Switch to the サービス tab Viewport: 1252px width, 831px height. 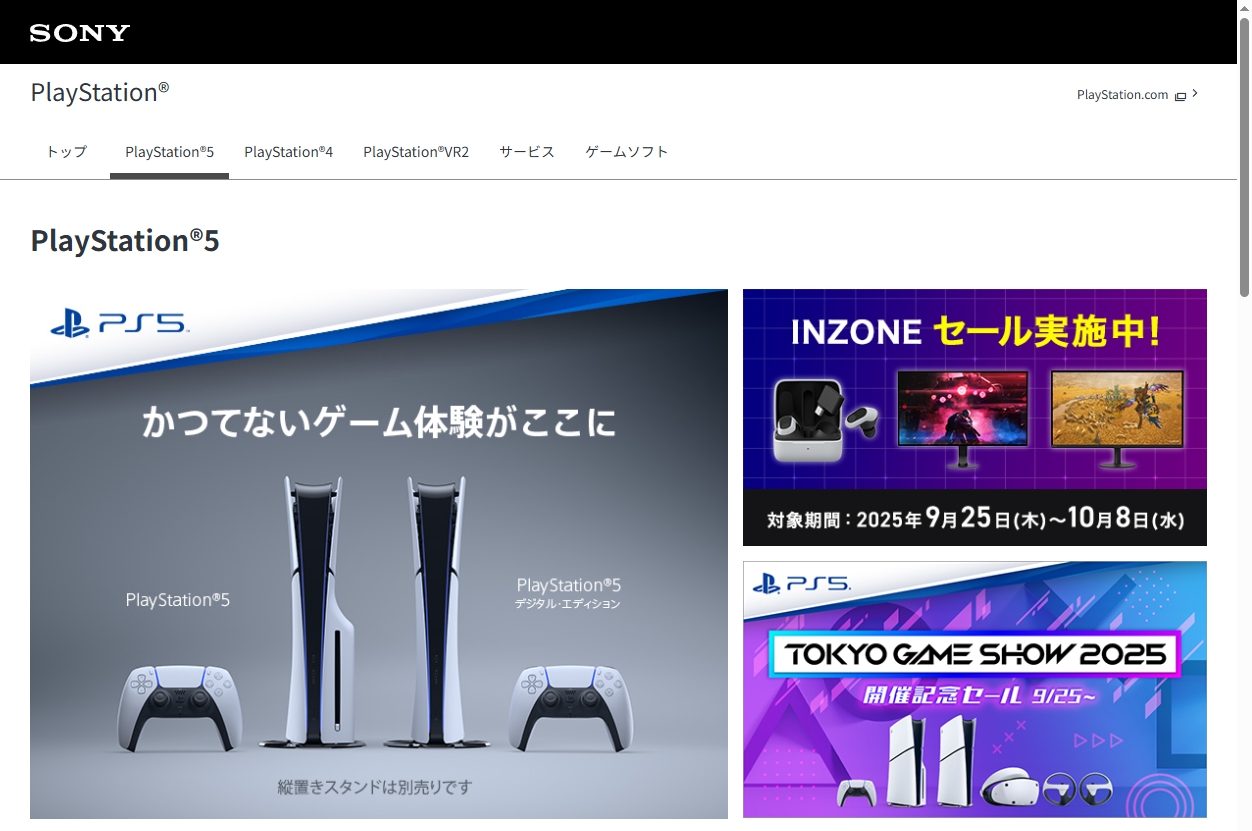pos(527,152)
